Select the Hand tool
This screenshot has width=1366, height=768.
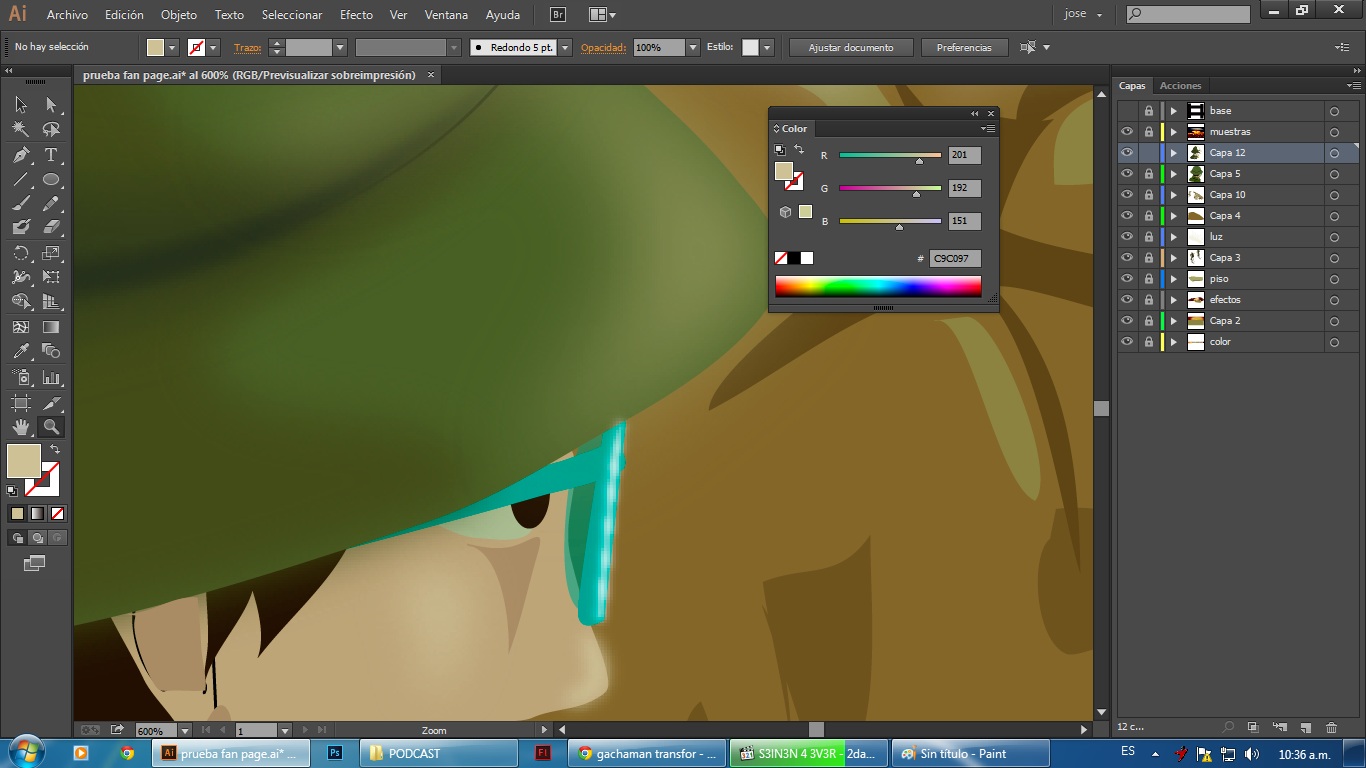point(21,427)
